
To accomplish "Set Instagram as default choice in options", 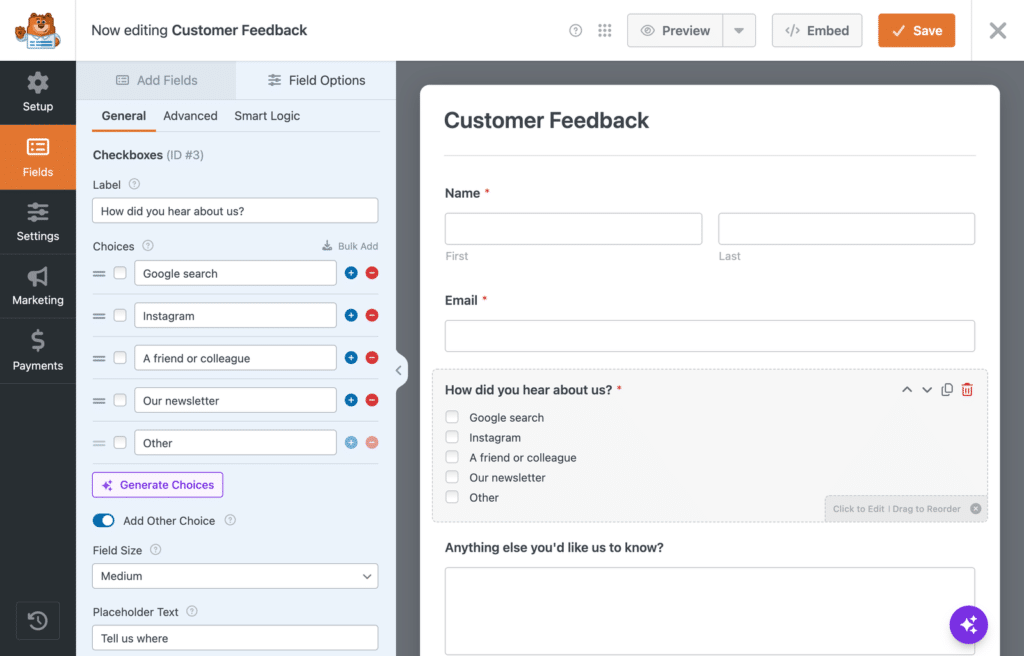I will 120,316.
